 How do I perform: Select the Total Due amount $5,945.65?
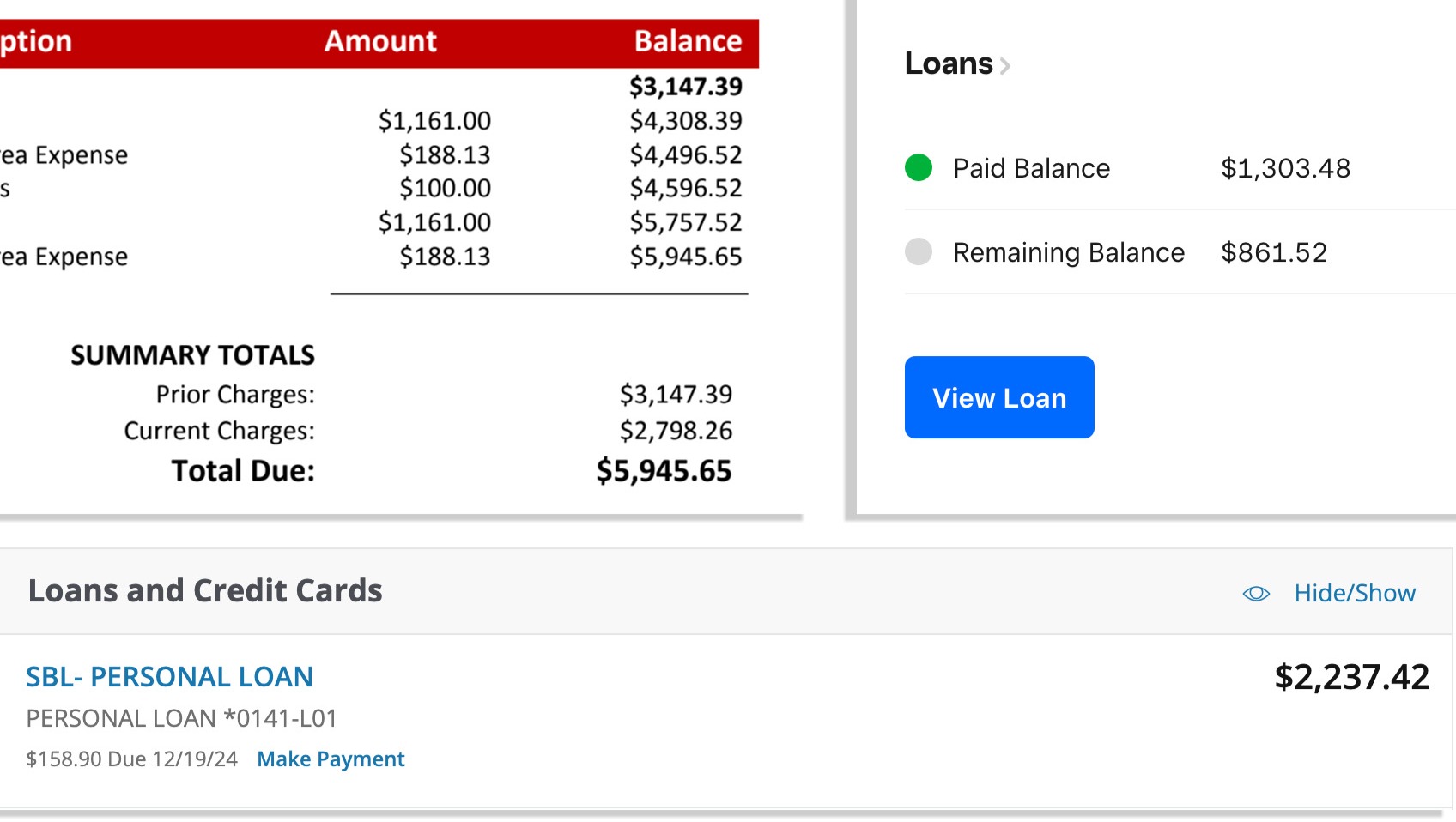point(664,470)
